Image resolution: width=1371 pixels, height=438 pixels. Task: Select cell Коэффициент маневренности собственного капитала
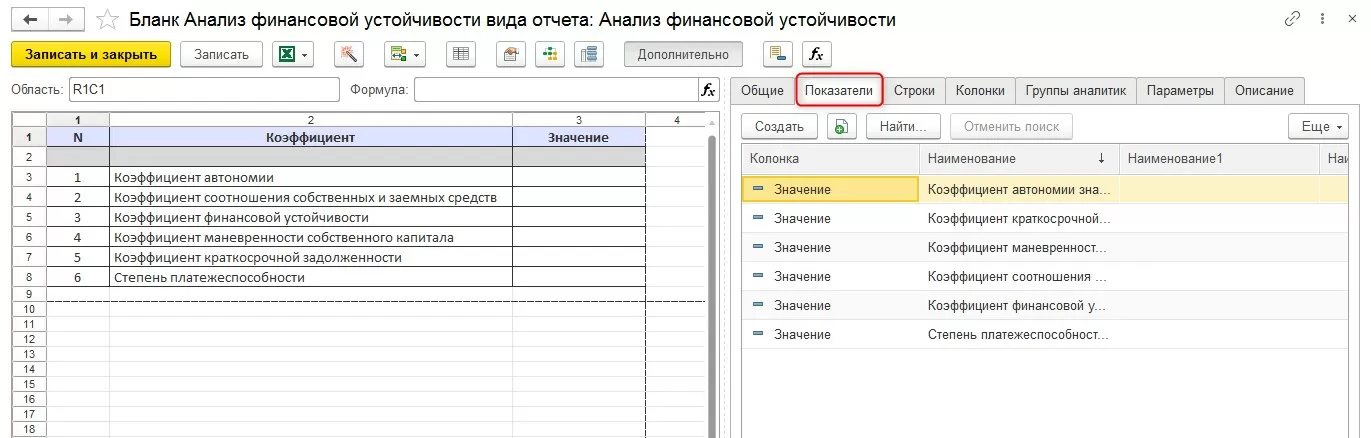(x=311, y=237)
